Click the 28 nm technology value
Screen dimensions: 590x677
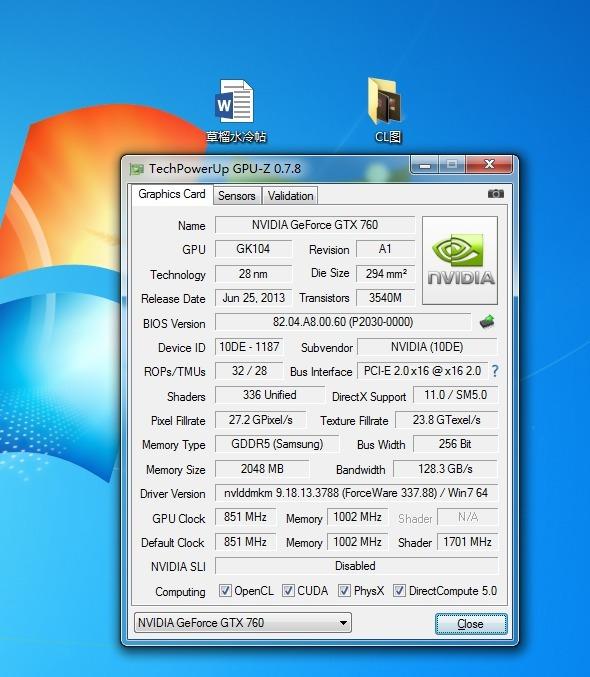point(253,274)
